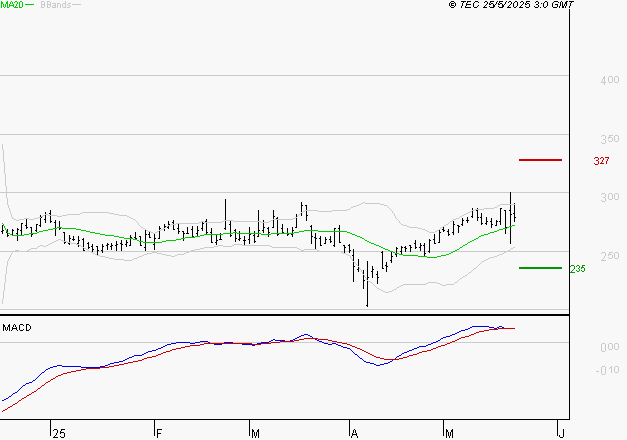
Task: Click the A April marker on the time axis
Action: coord(354,434)
